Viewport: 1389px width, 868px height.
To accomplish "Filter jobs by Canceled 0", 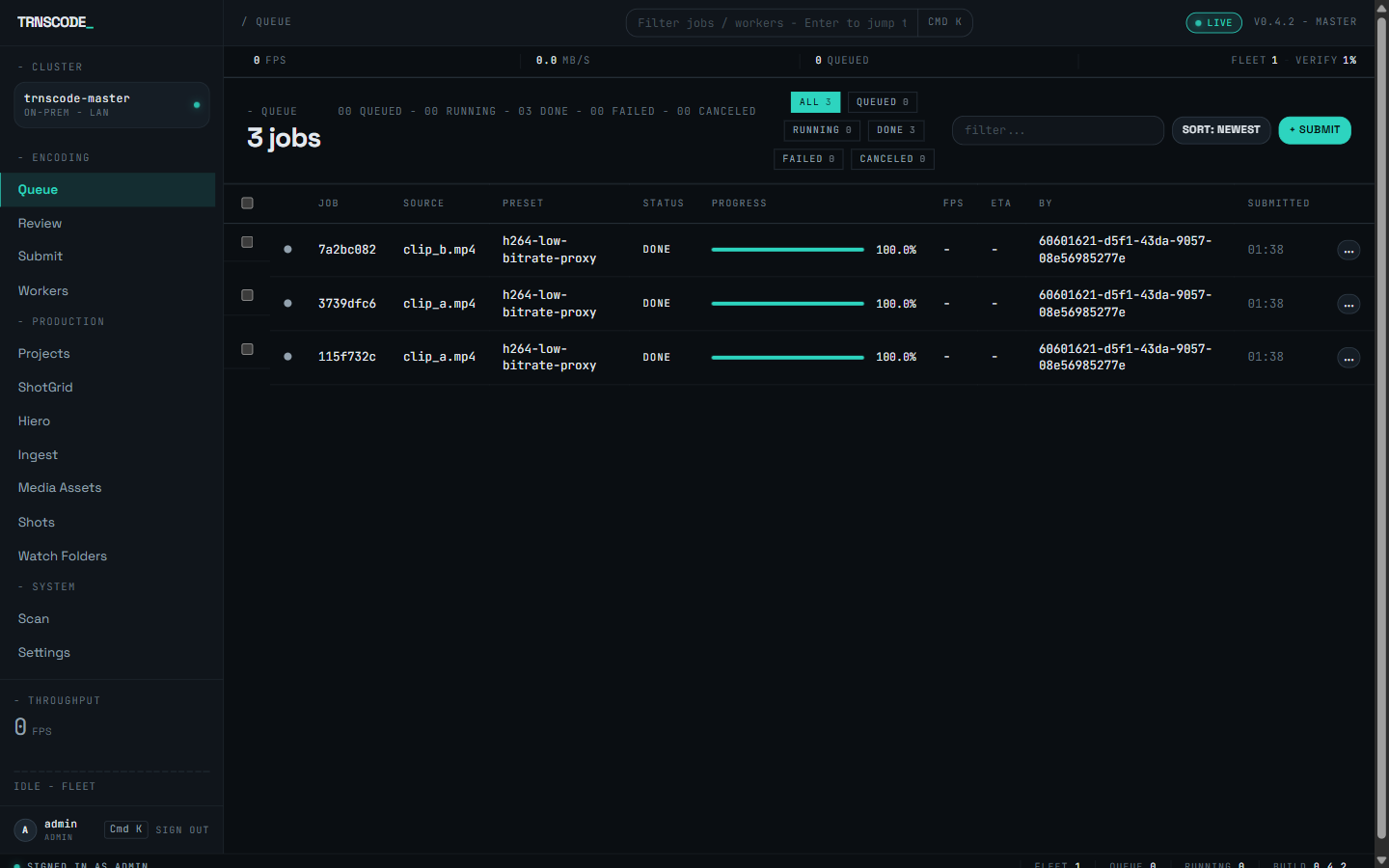I will tap(892, 159).
